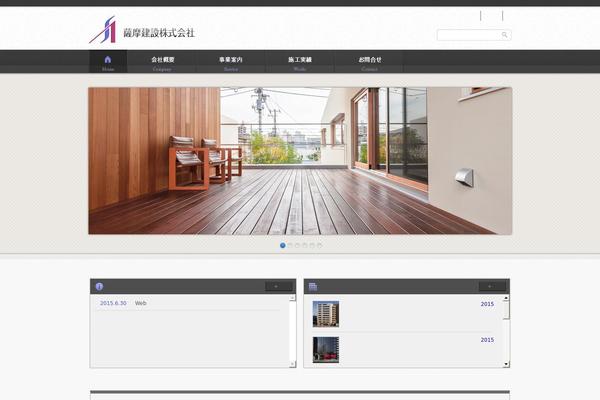This screenshot has height=400, width=600.
Task: Select the first blue slideshow dot
Action: [283, 245]
